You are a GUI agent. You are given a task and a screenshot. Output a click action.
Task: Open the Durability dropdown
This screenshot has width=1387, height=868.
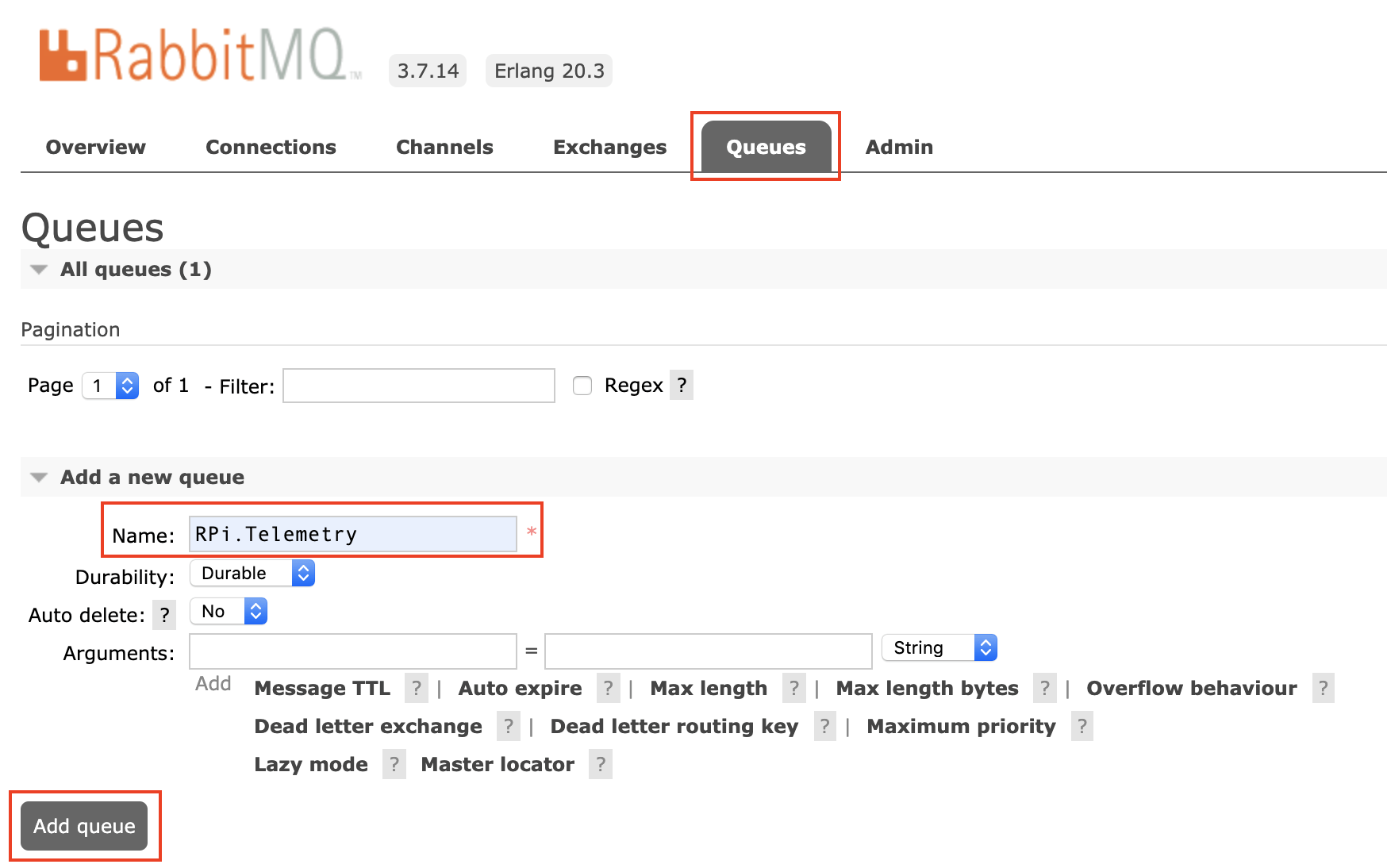252,573
